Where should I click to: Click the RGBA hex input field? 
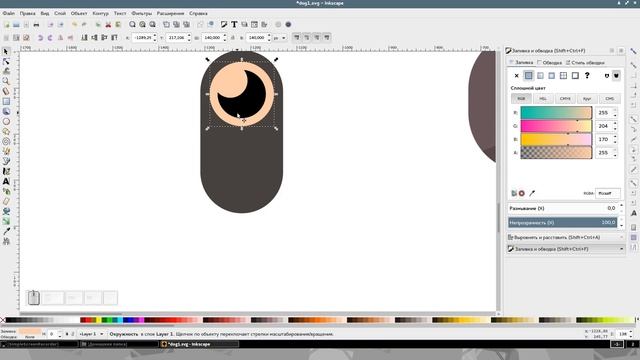tap(608, 193)
